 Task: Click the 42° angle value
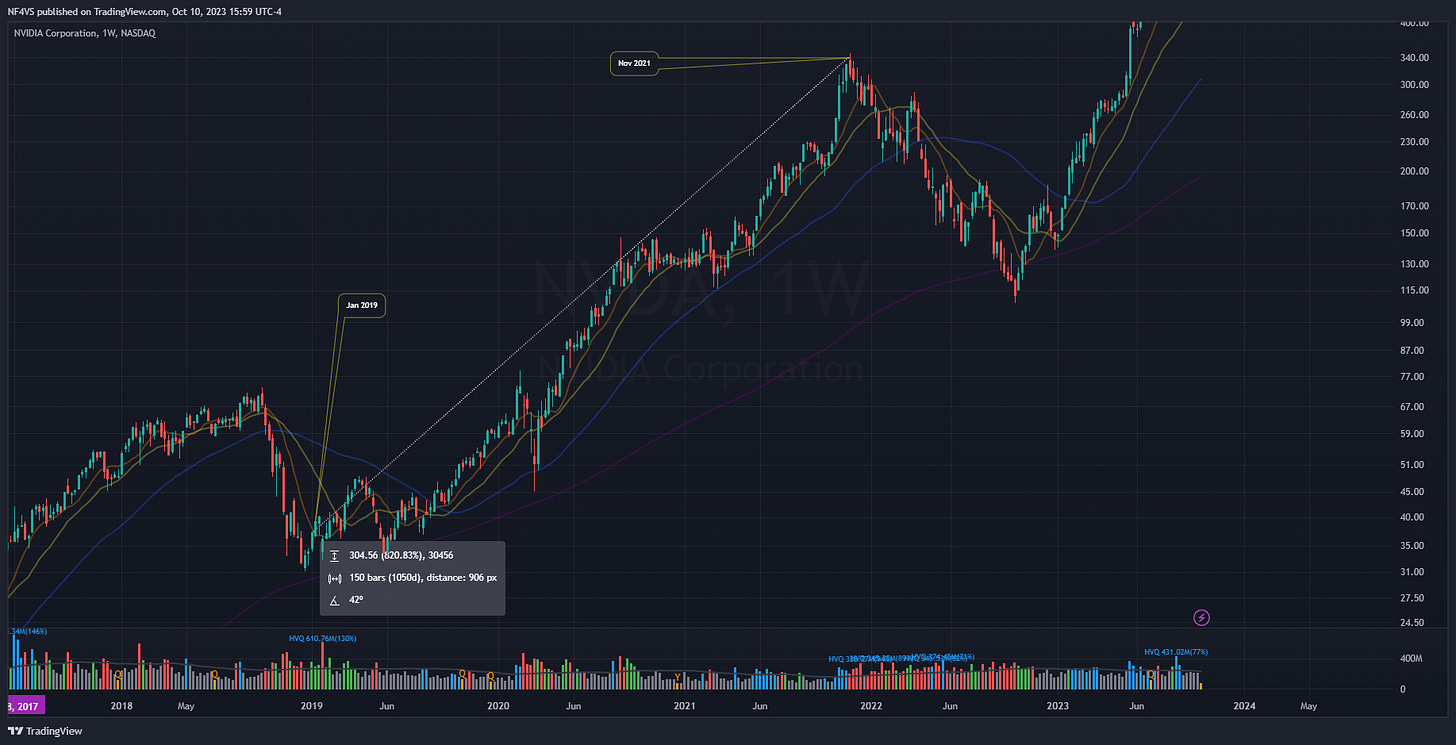pos(358,600)
